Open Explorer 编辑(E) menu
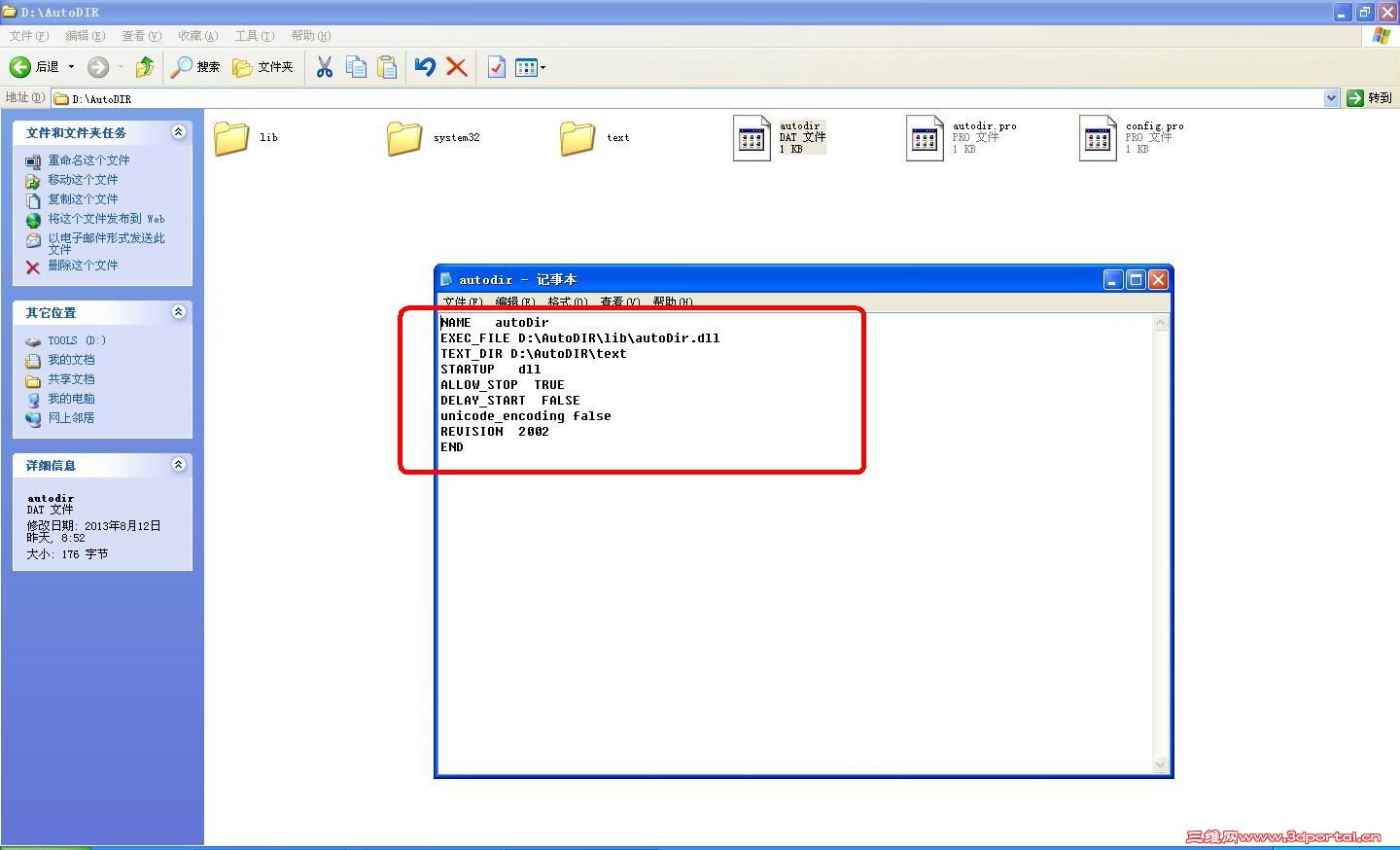 pyautogui.click(x=86, y=36)
